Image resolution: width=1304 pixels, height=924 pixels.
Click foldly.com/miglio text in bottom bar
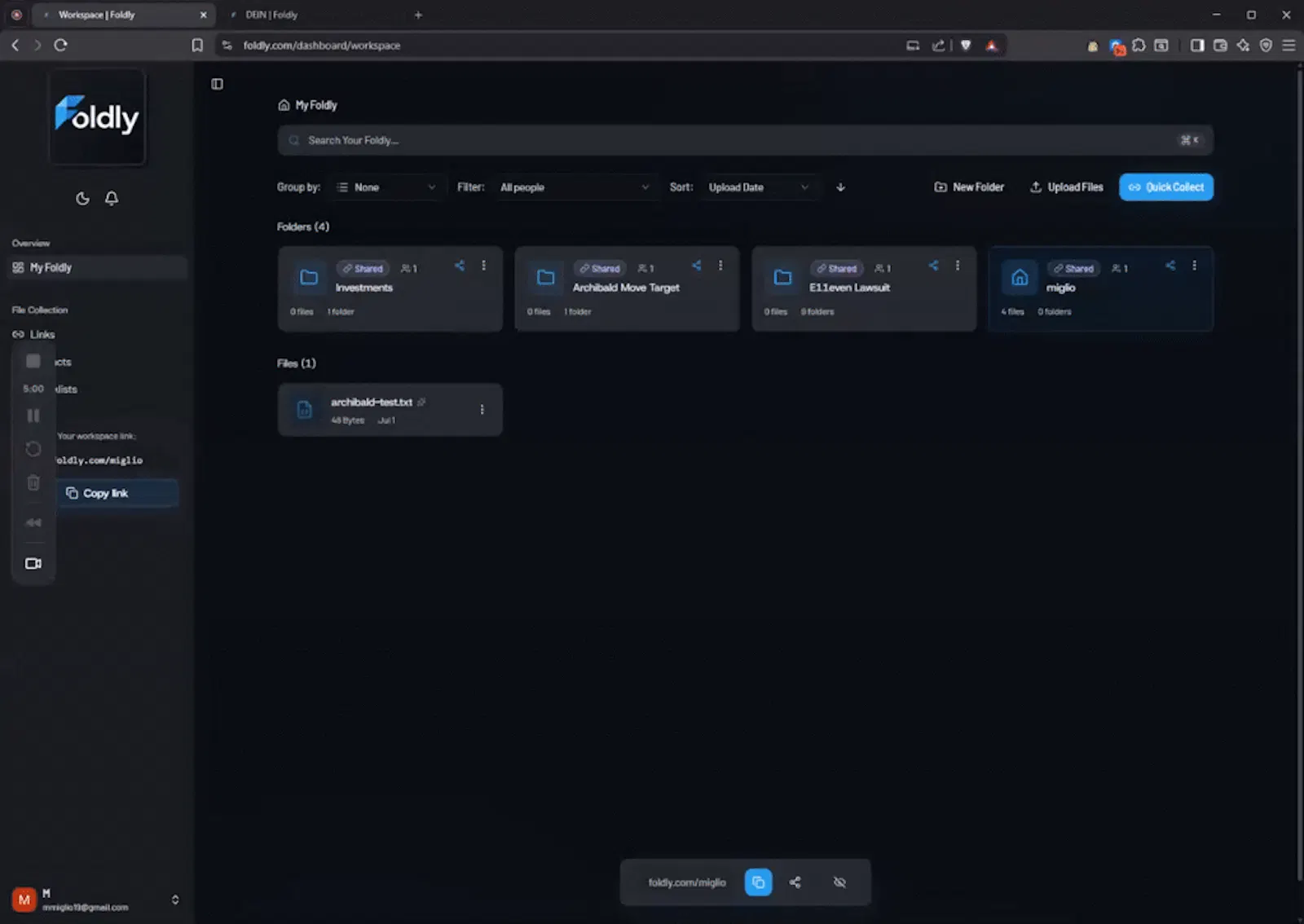tap(686, 882)
